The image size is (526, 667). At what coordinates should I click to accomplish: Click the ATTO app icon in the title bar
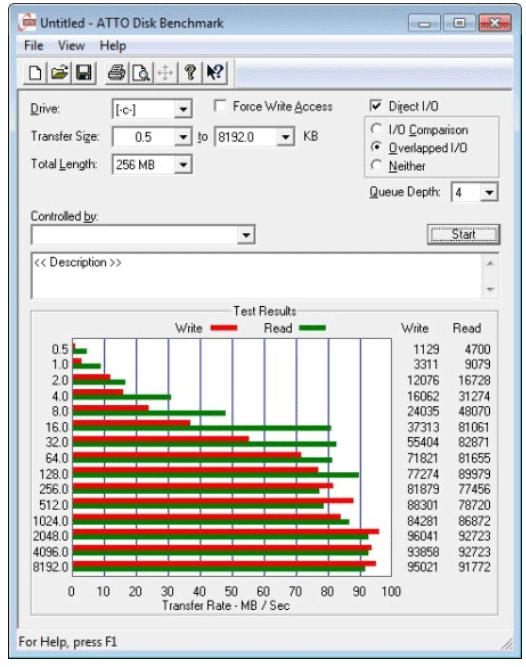[x=28, y=23]
